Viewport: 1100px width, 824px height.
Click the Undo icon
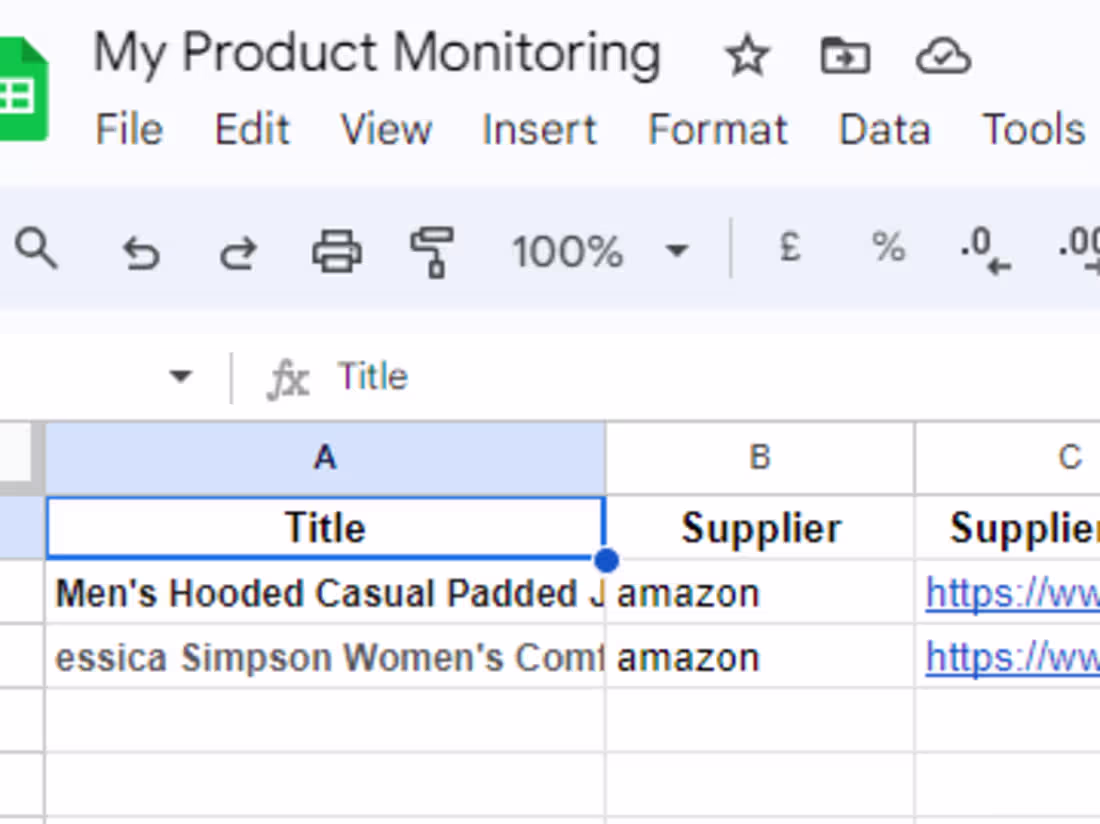140,251
